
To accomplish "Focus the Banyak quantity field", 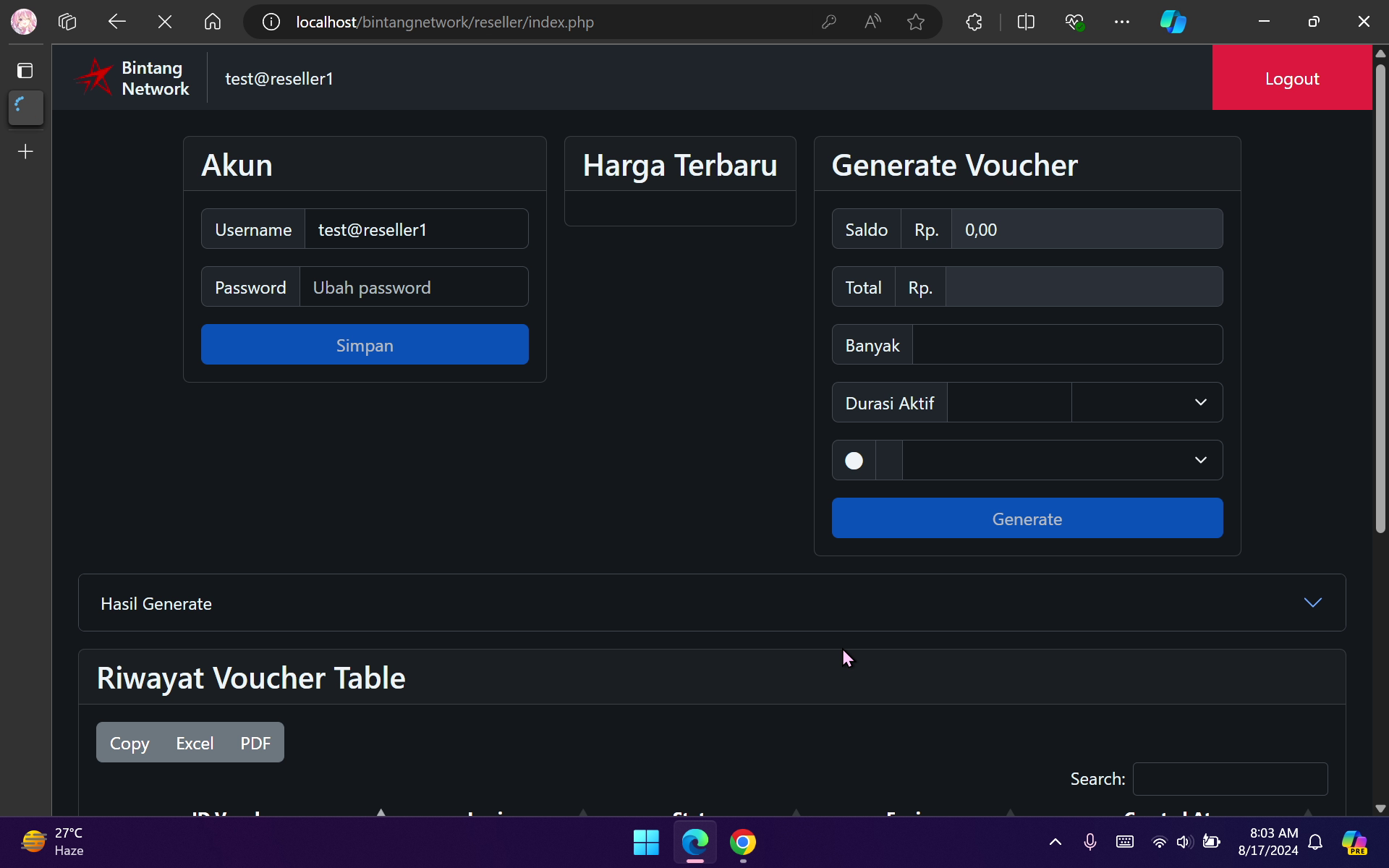I will pos(1068,344).
